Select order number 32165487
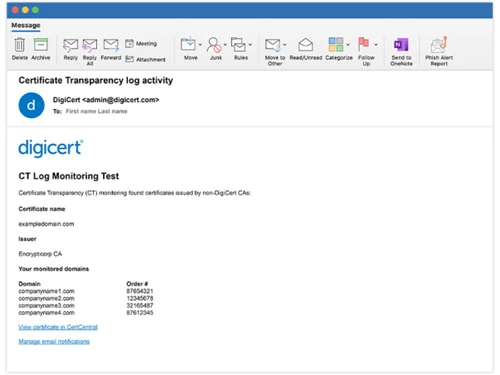Image resolution: width=500 pixels, height=375 pixels. (140, 306)
